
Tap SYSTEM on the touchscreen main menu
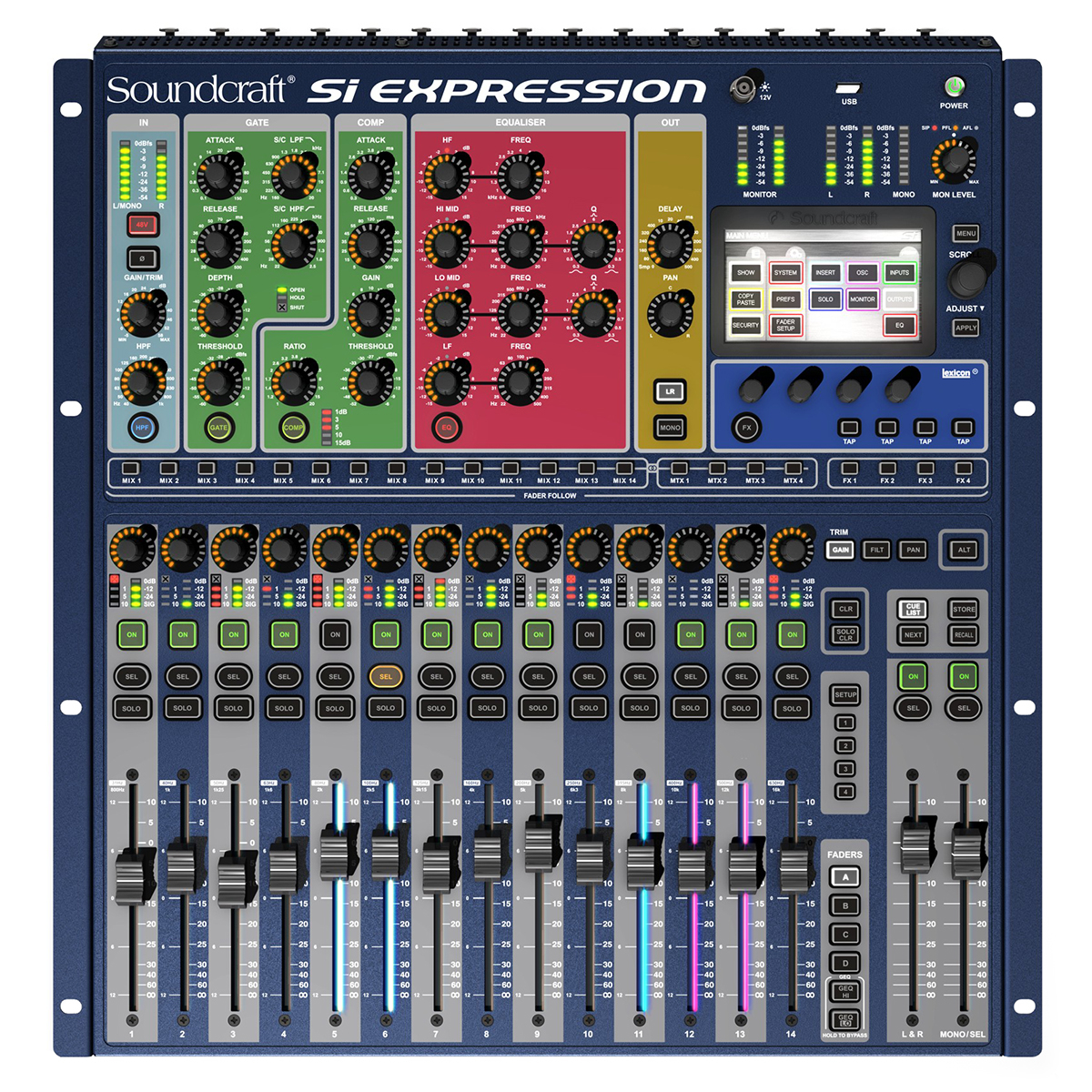(785, 272)
